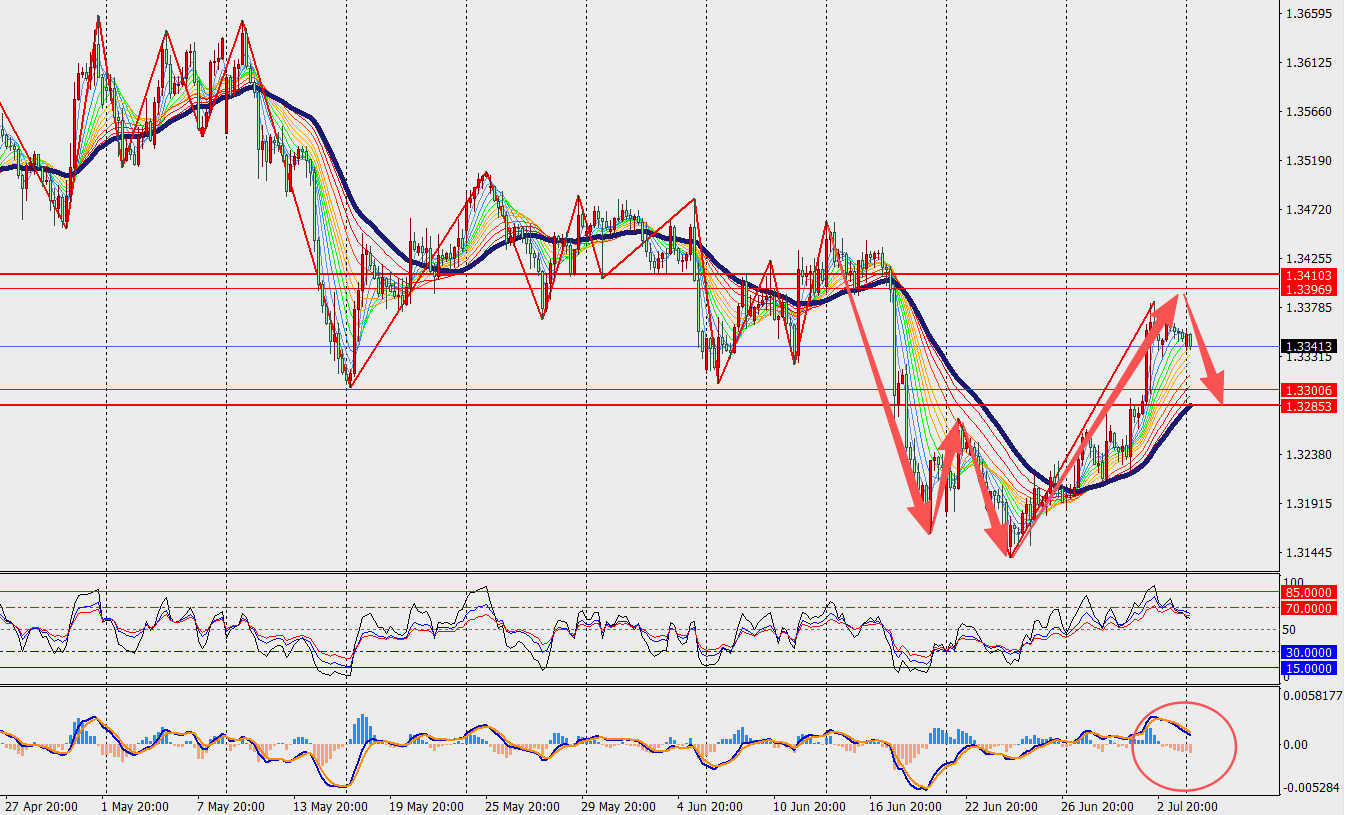
Task: Select the black current price label 1.33413
Action: tap(1309, 346)
